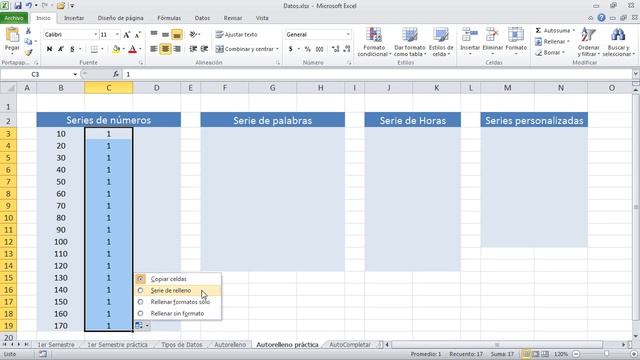Viewport: 640px width, 360px height.
Task: Open the font size dropdown
Action: coord(118,35)
